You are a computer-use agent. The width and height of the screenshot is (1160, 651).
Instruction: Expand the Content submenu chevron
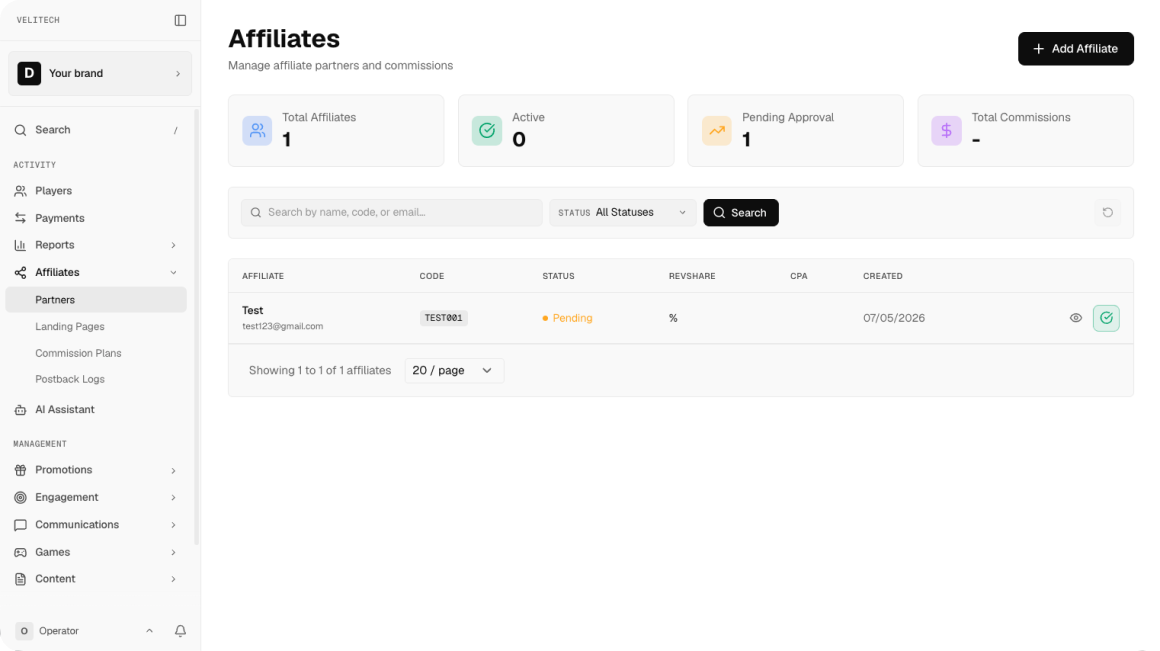click(173, 579)
